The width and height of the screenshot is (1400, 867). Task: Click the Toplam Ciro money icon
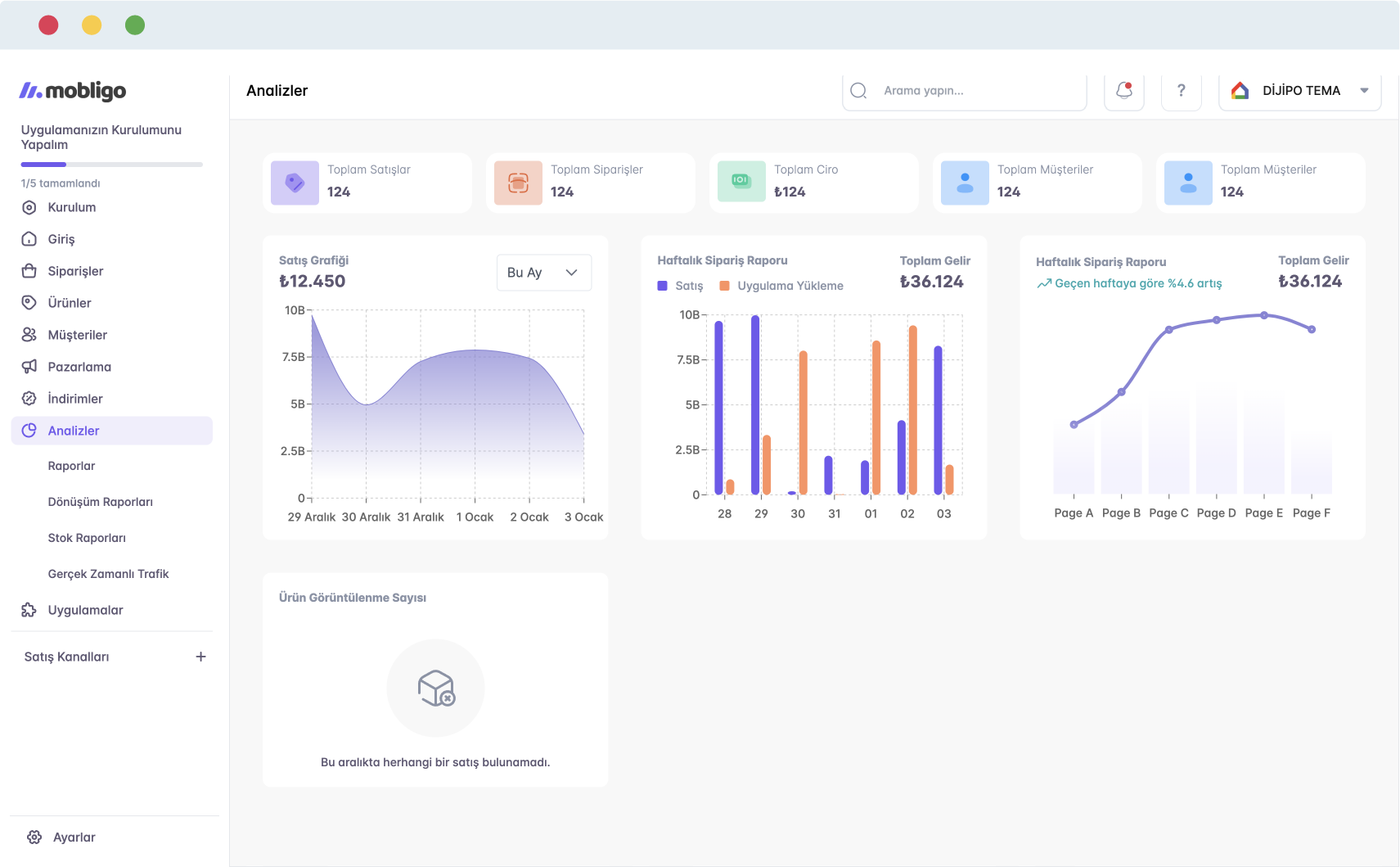[741, 182]
